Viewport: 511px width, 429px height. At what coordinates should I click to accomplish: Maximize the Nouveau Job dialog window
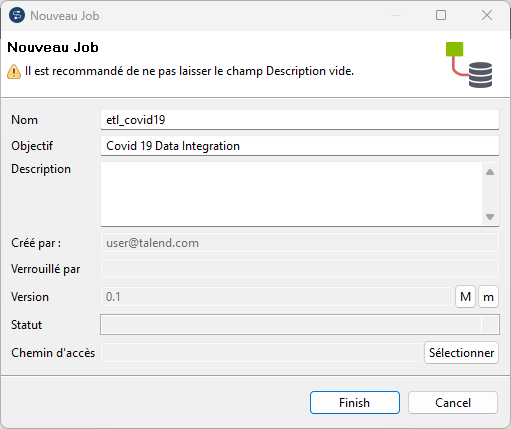click(441, 15)
